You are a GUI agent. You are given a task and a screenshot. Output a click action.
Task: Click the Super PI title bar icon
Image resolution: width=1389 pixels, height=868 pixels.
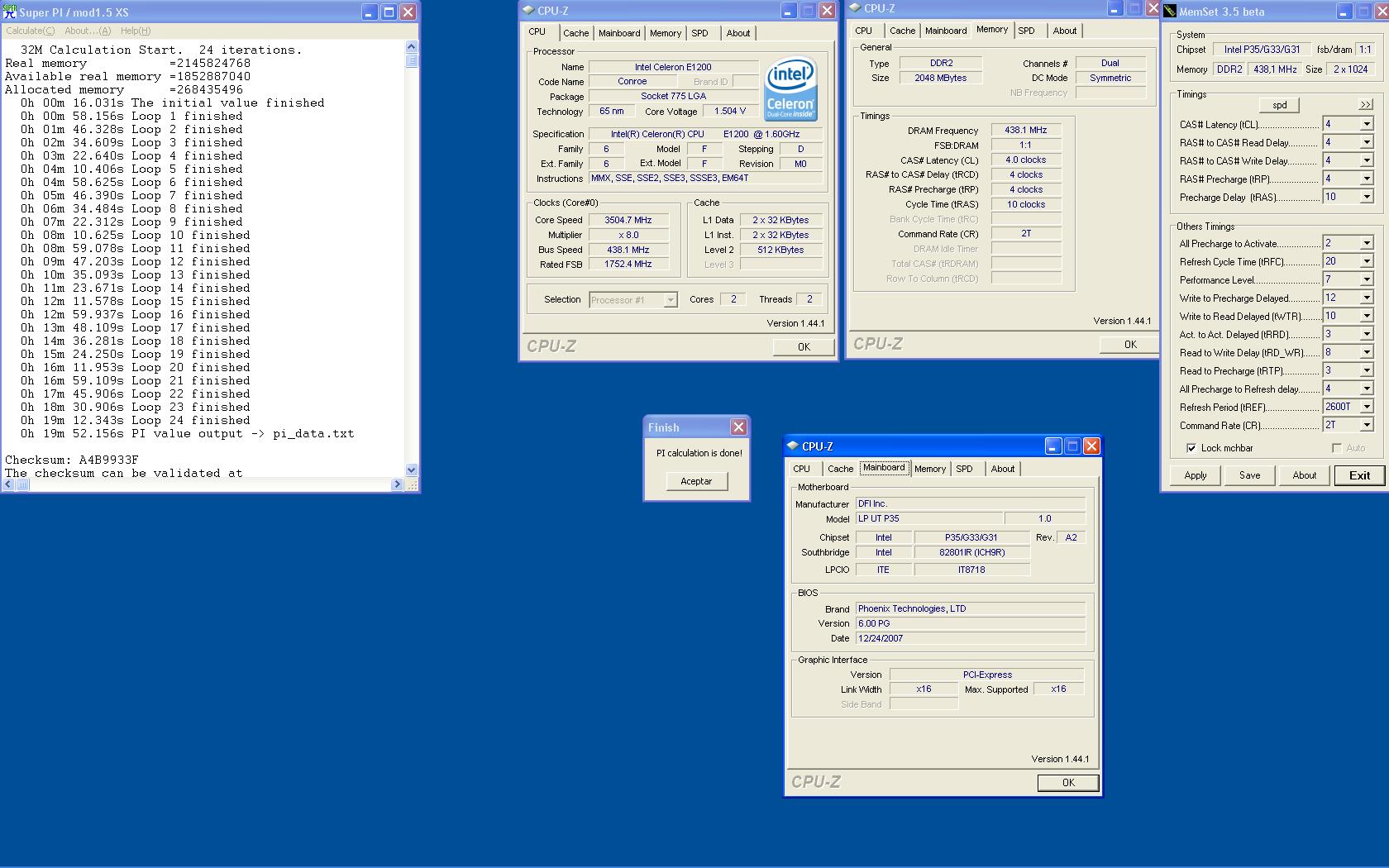pos(11,12)
